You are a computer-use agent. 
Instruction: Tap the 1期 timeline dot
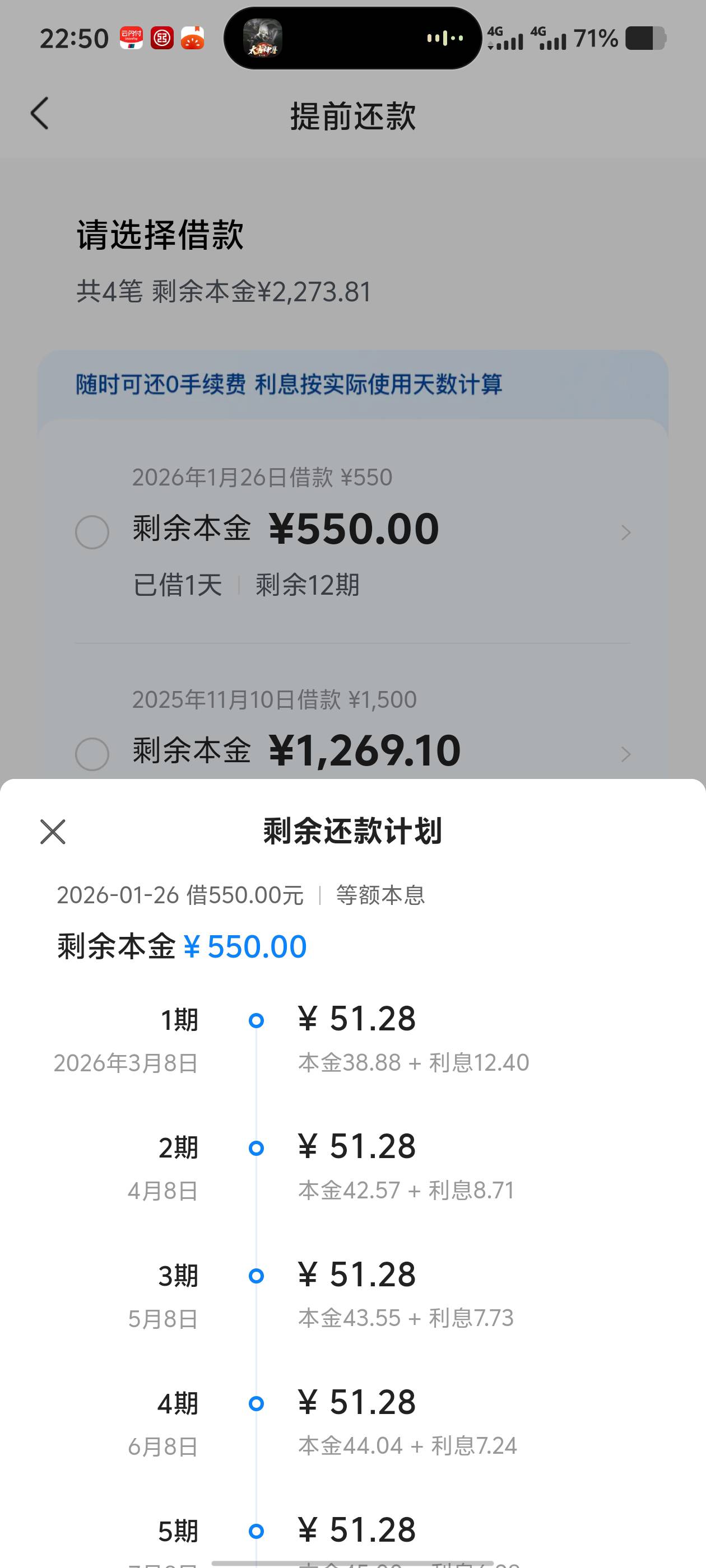point(257,1021)
